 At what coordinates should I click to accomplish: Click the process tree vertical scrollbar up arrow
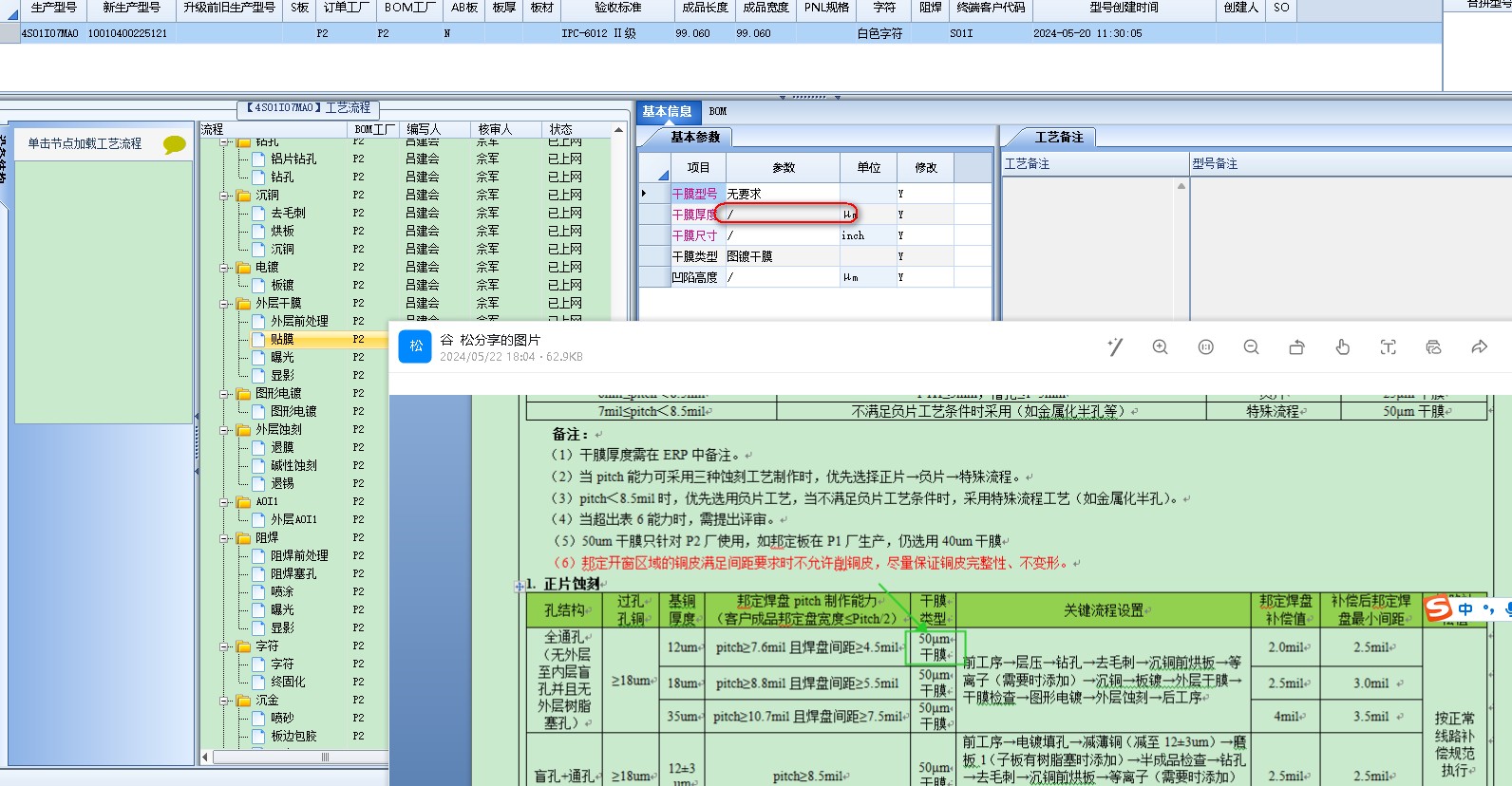[618, 130]
